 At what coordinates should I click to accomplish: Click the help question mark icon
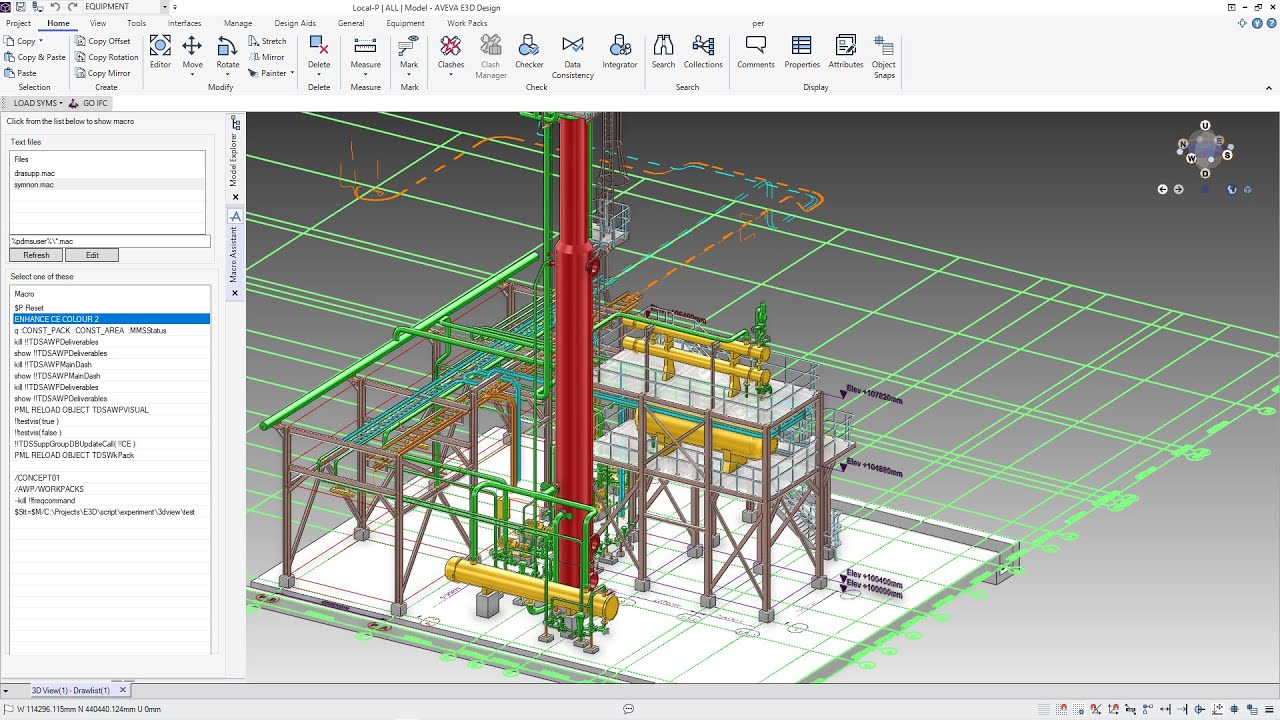[x=1271, y=22]
